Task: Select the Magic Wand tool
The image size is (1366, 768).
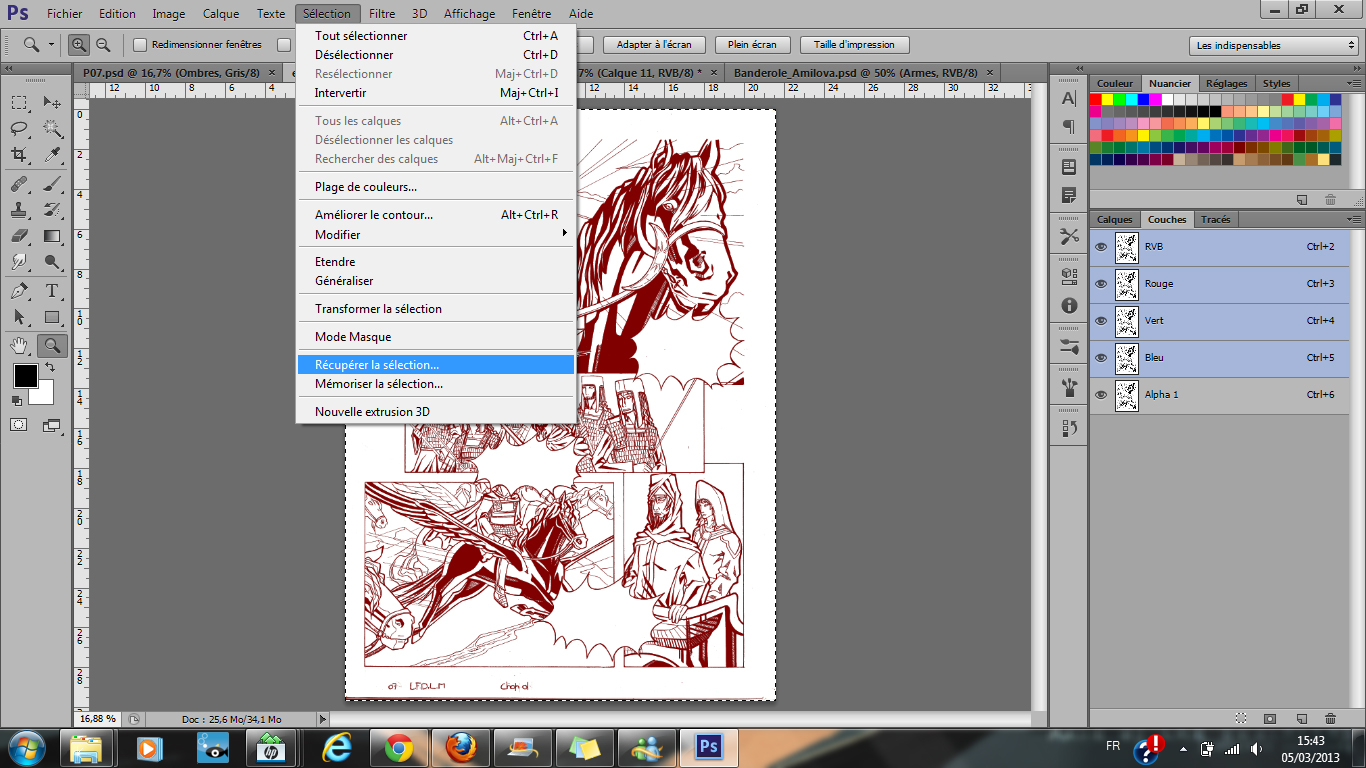Action: (x=52, y=128)
